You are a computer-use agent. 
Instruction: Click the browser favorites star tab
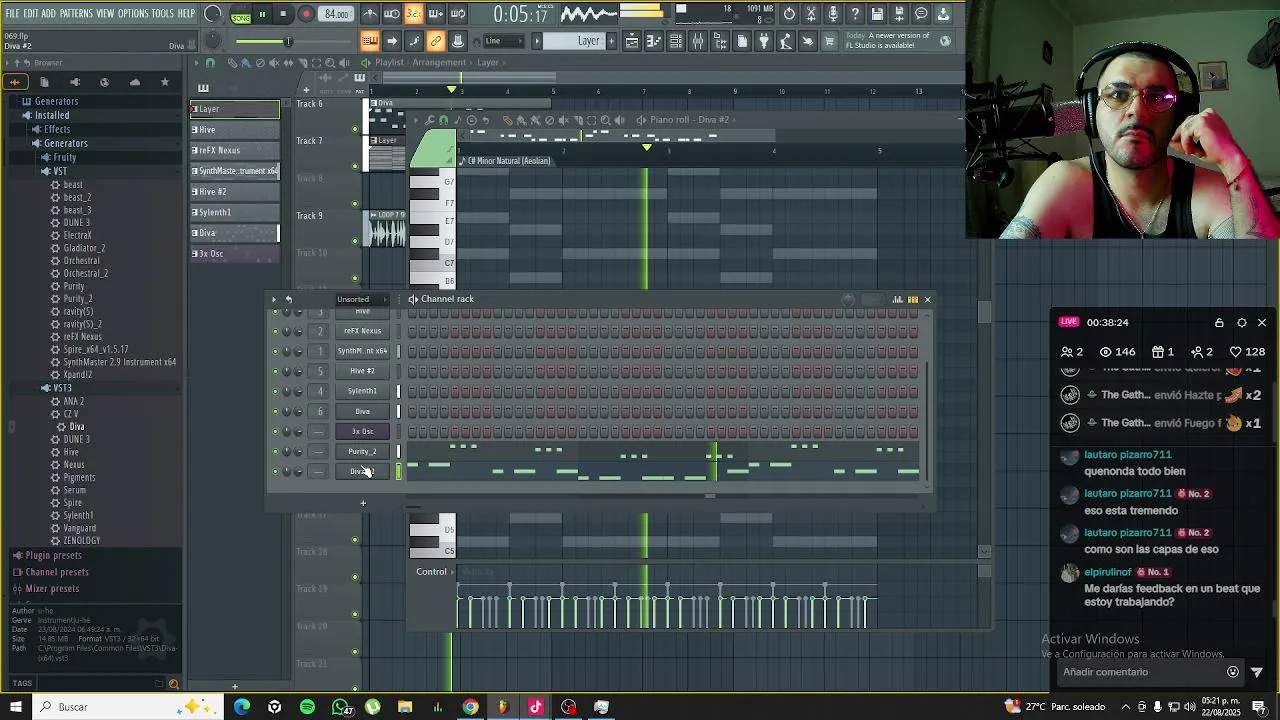tap(164, 82)
